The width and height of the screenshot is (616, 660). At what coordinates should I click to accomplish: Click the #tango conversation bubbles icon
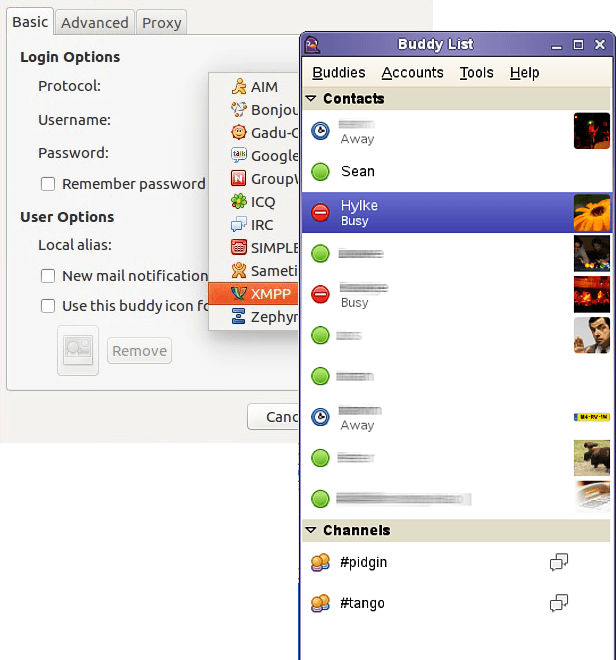click(x=559, y=603)
